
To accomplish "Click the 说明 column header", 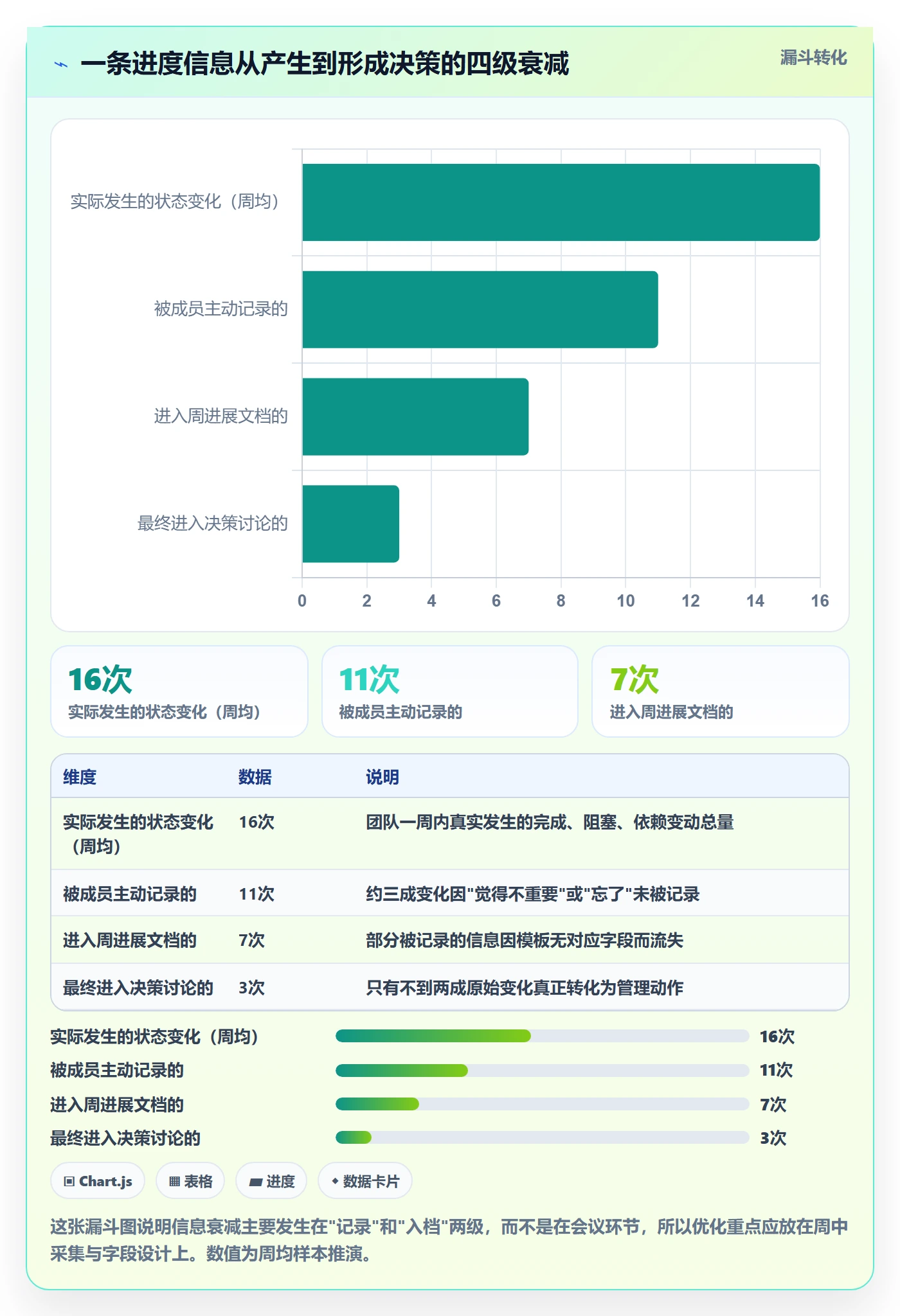I will [x=382, y=777].
